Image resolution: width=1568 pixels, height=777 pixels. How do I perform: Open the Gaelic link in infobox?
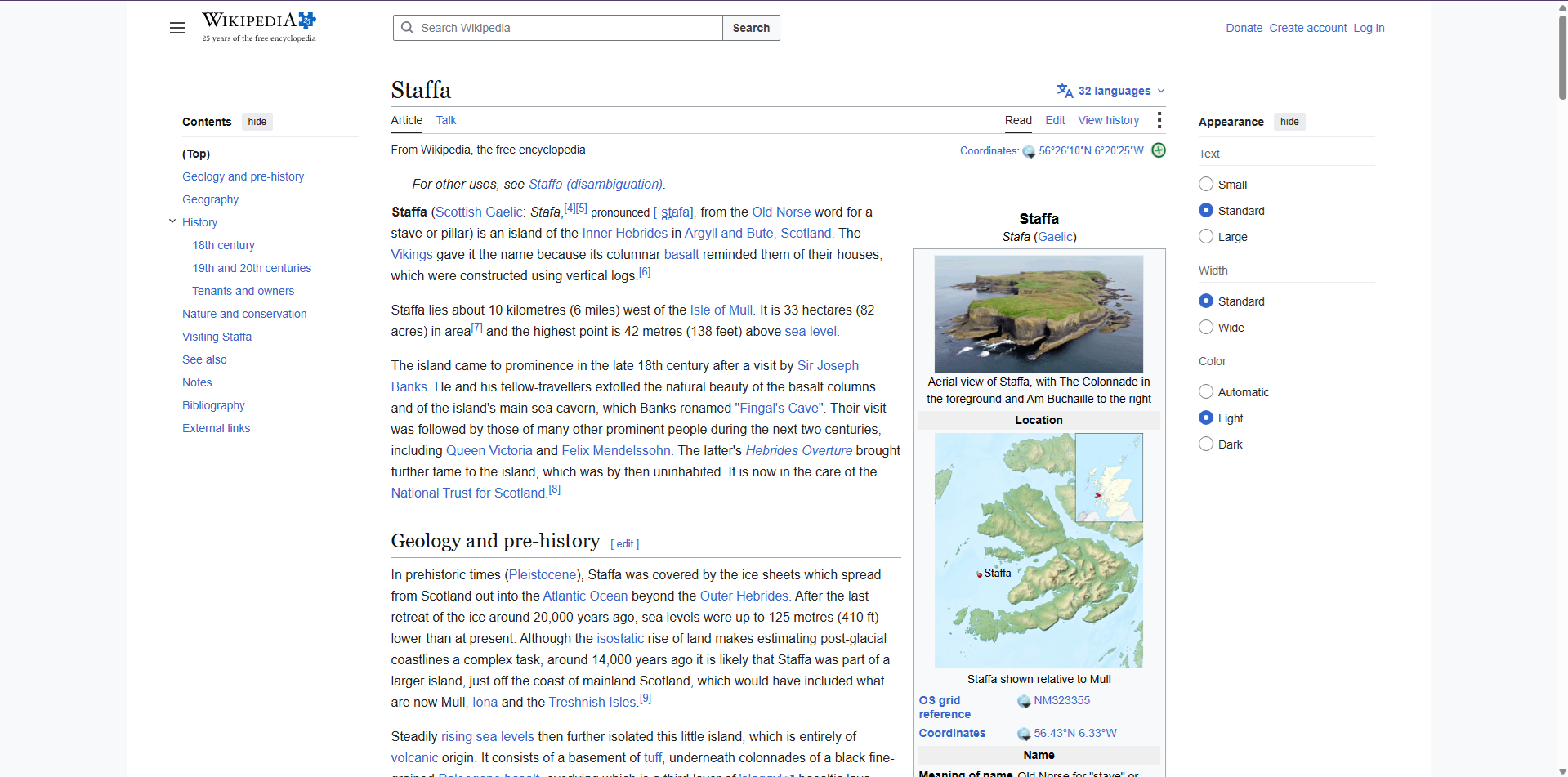click(x=1055, y=237)
